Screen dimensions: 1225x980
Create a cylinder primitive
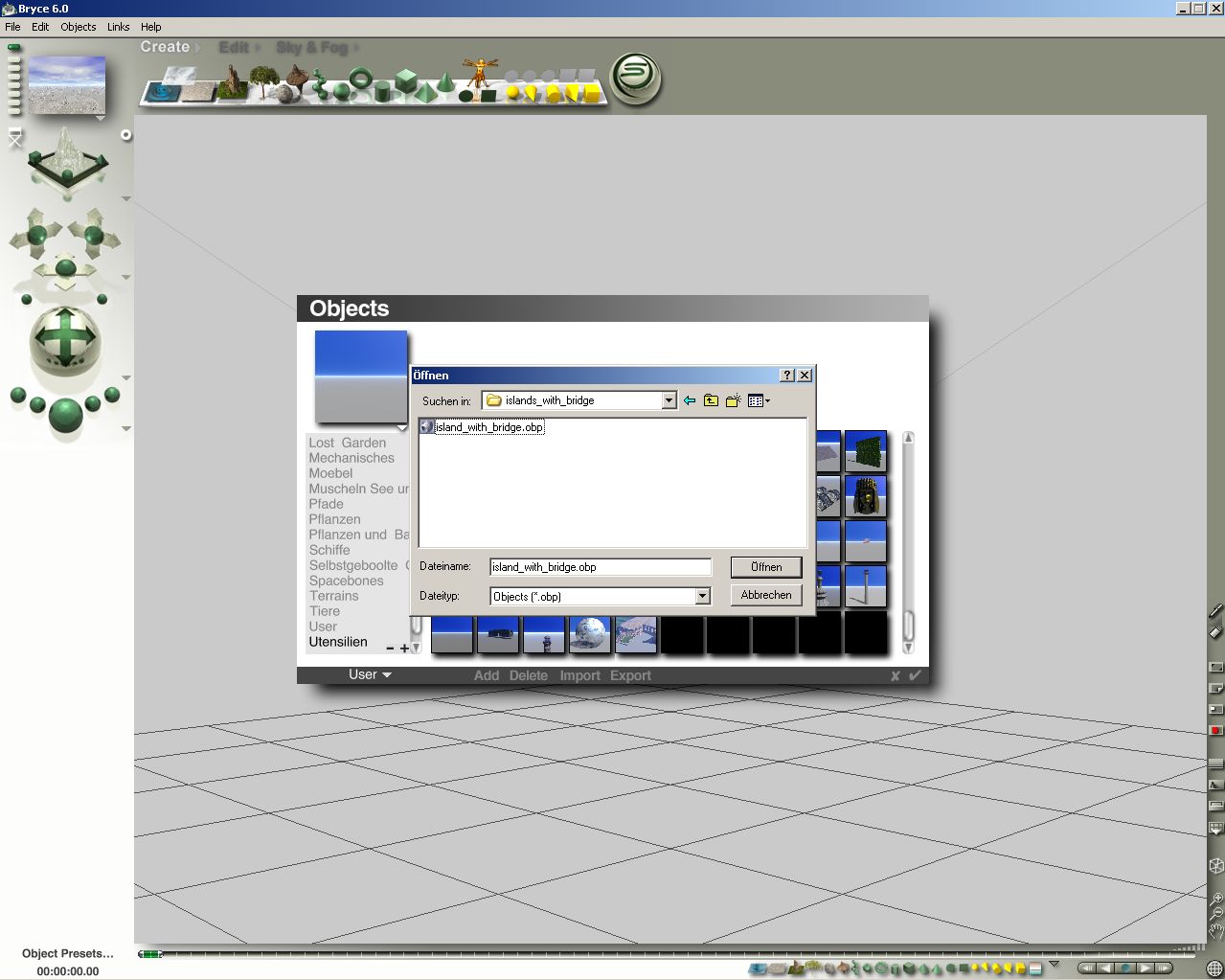(382, 91)
